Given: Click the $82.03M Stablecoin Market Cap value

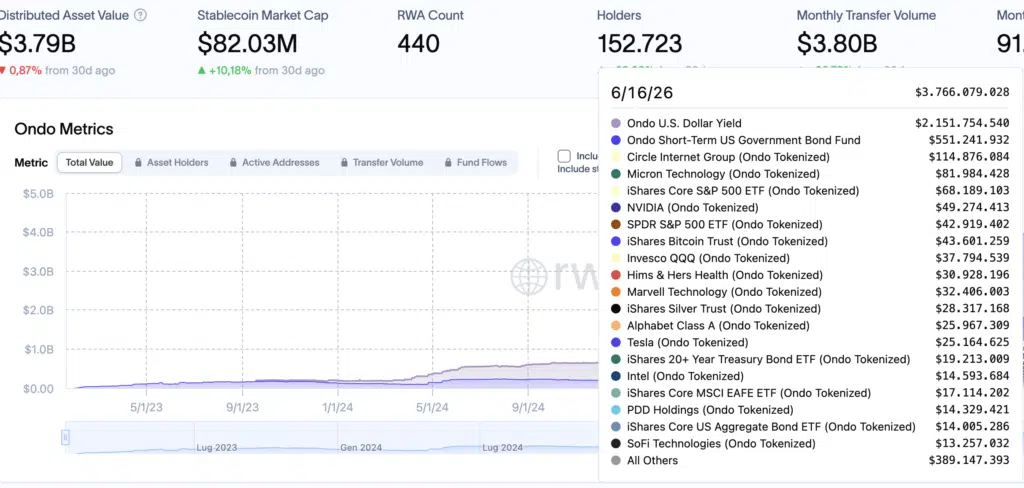Looking at the screenshot, I should (x=248, y=43).
